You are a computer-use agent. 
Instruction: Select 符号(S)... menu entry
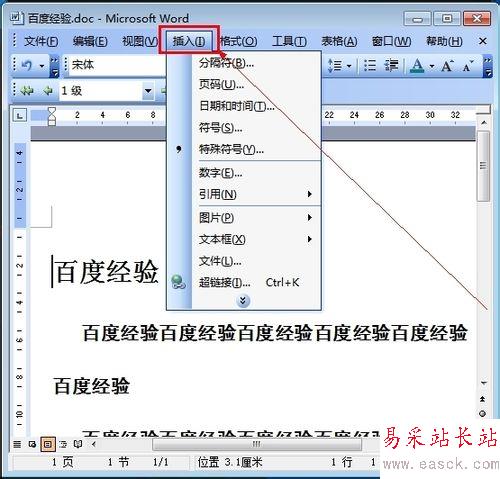pos(244,128)
